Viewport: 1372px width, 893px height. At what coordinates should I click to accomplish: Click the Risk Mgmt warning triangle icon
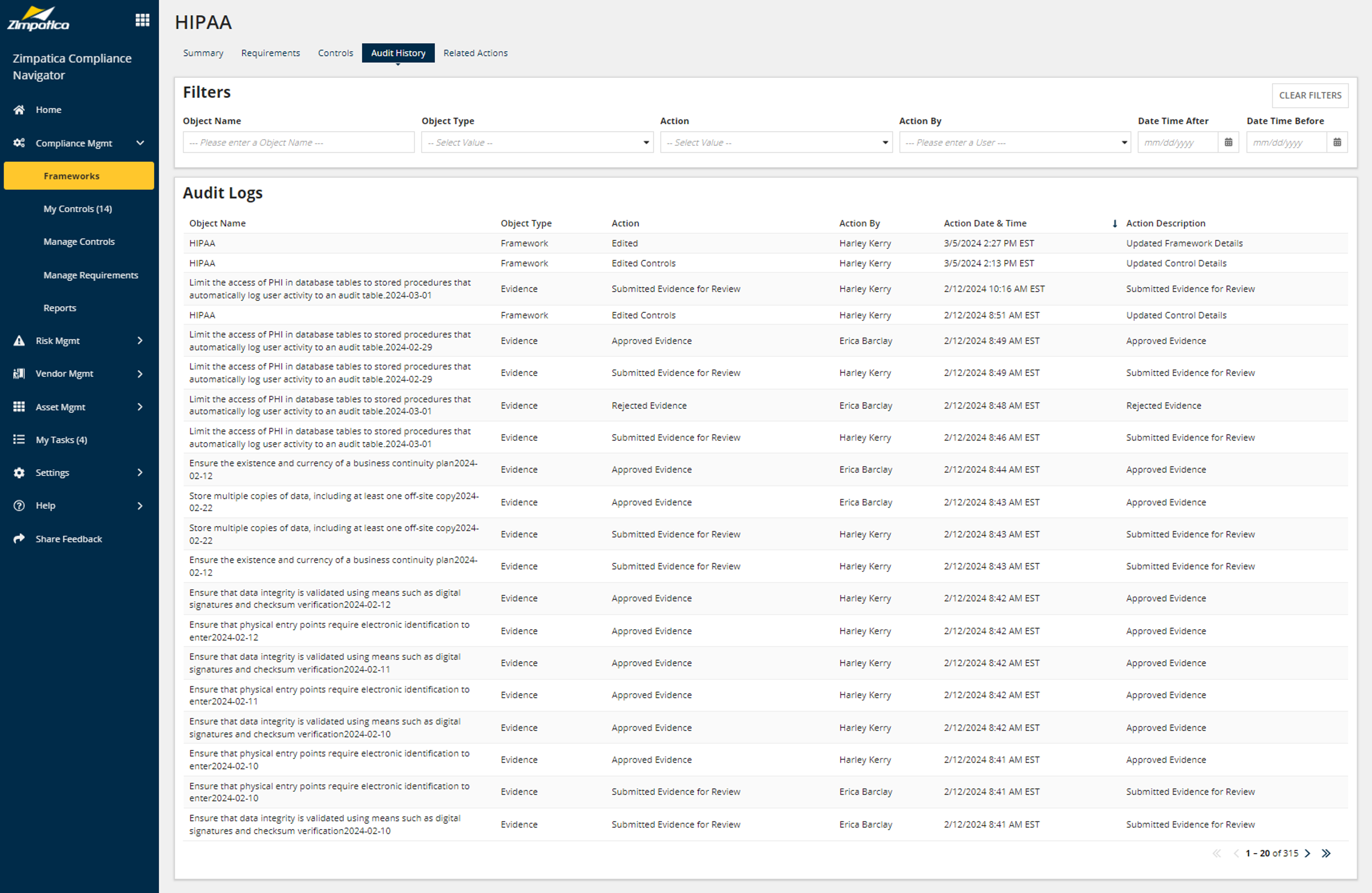[x=19, y=341]
